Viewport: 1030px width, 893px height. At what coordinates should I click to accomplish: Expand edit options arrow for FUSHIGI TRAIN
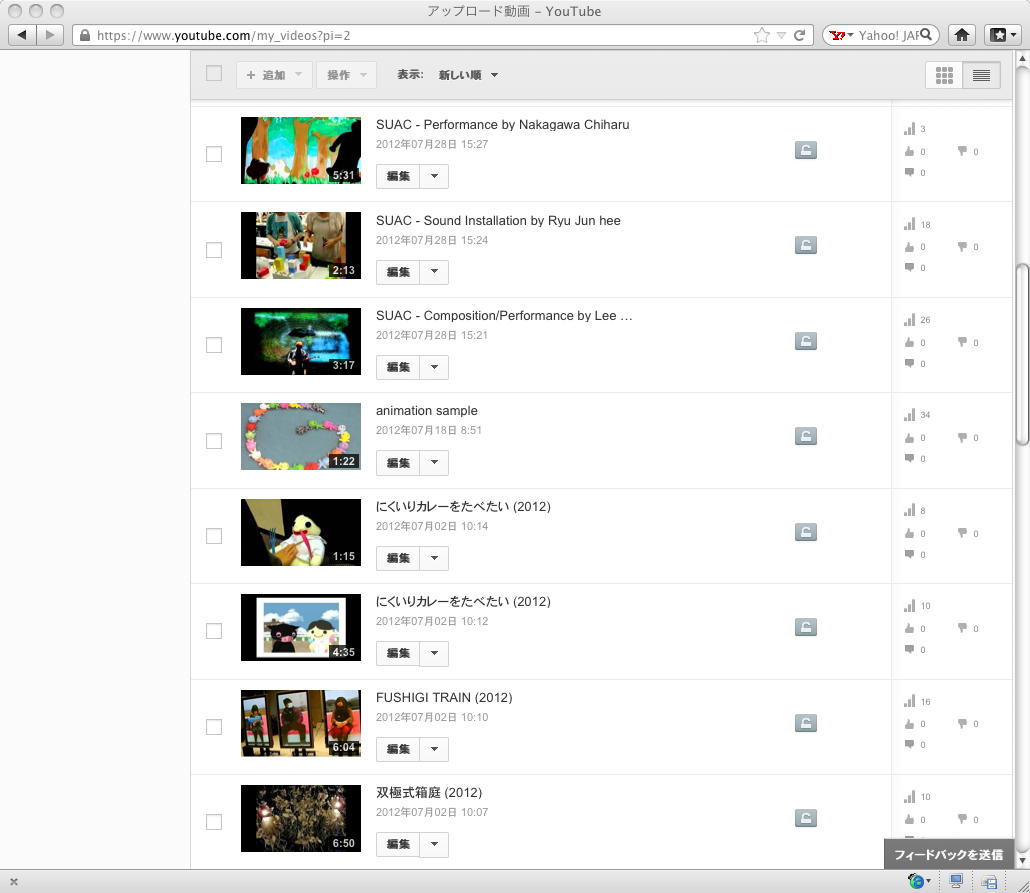tap(434, 749)
